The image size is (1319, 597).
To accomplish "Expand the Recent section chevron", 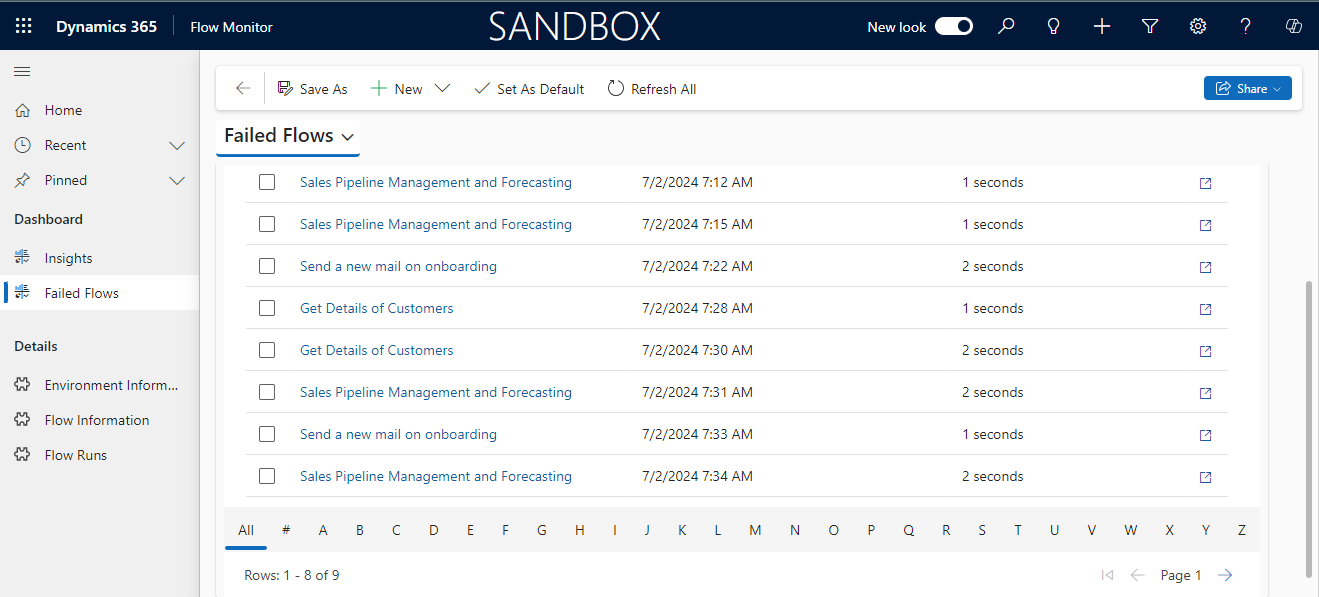I will click(x=177, y=146).
